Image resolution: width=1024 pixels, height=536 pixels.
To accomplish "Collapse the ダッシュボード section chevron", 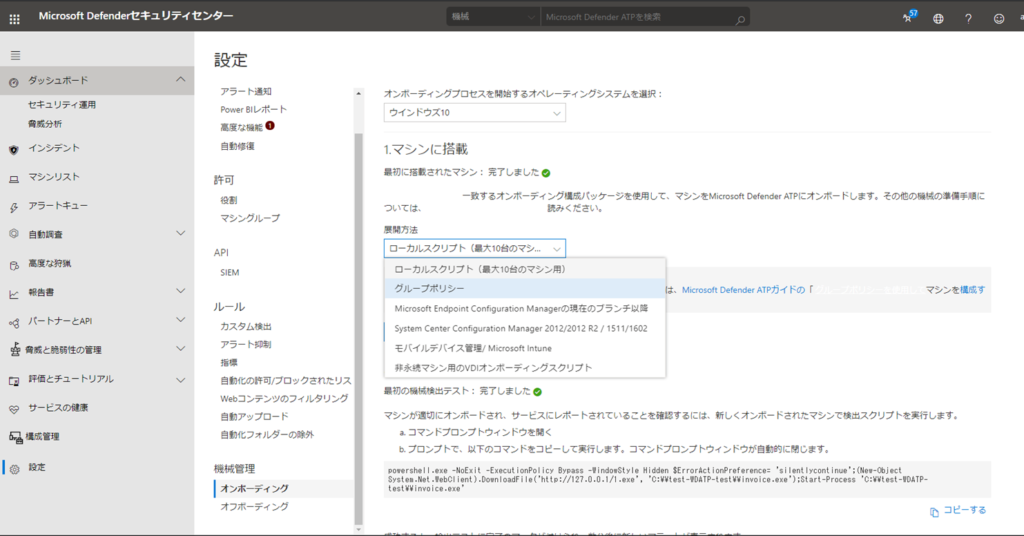I will [x=180, y=80].
